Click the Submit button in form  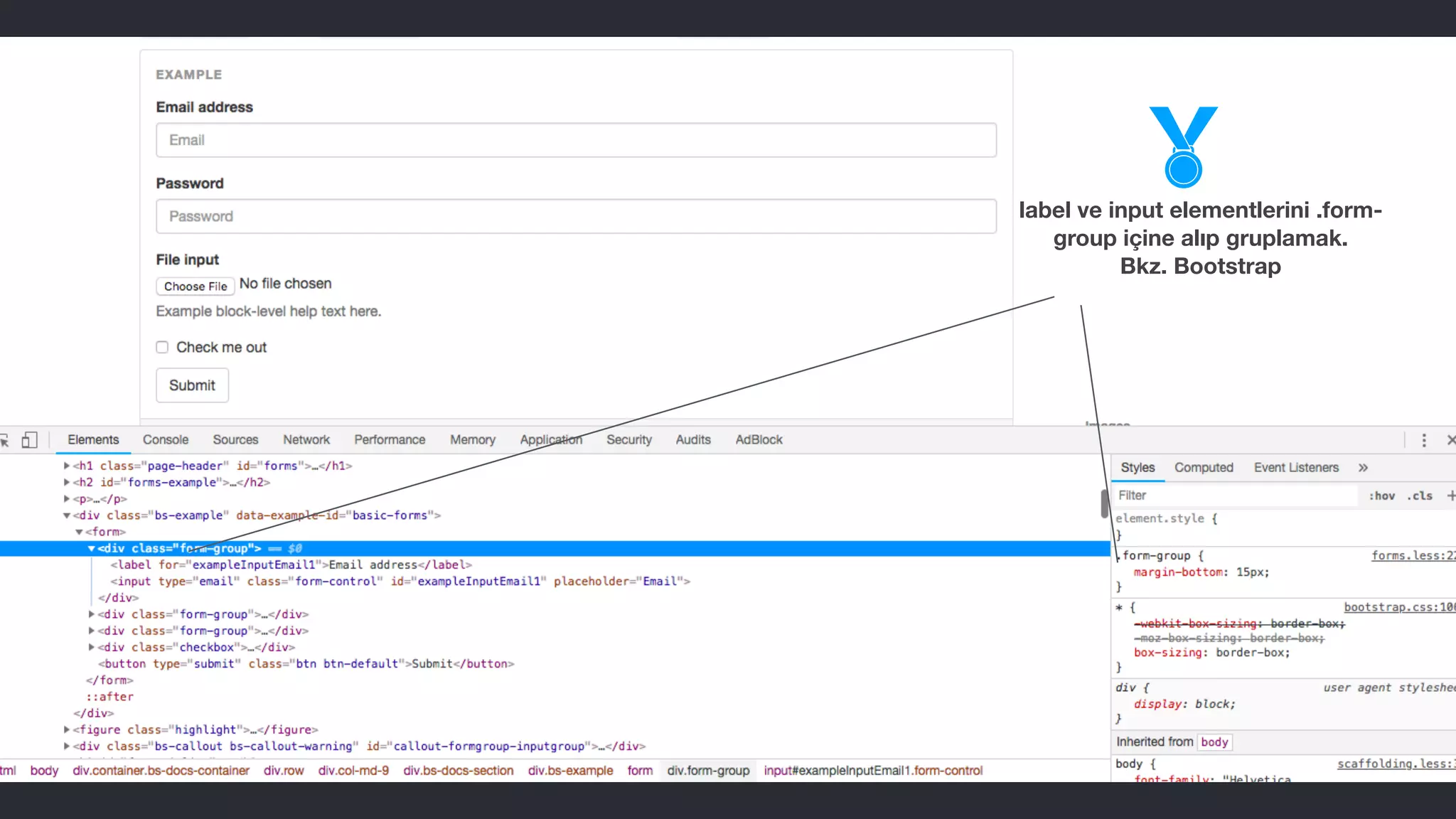192,385
